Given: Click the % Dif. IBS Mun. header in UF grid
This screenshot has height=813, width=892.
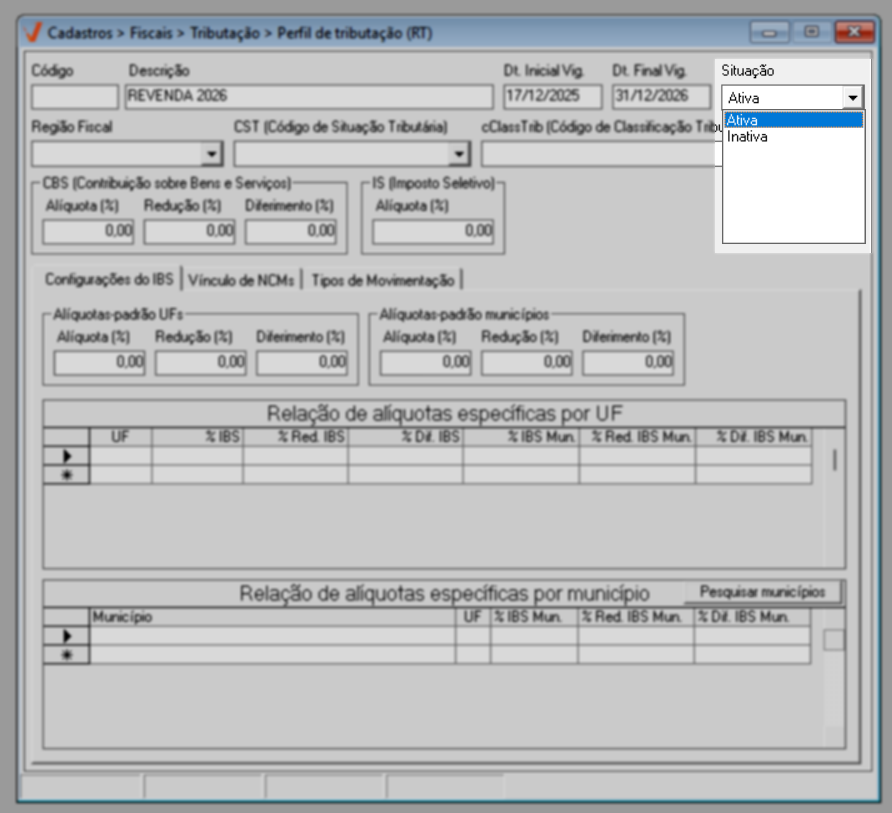Looking at the screenshot, I should coord(754,437).
